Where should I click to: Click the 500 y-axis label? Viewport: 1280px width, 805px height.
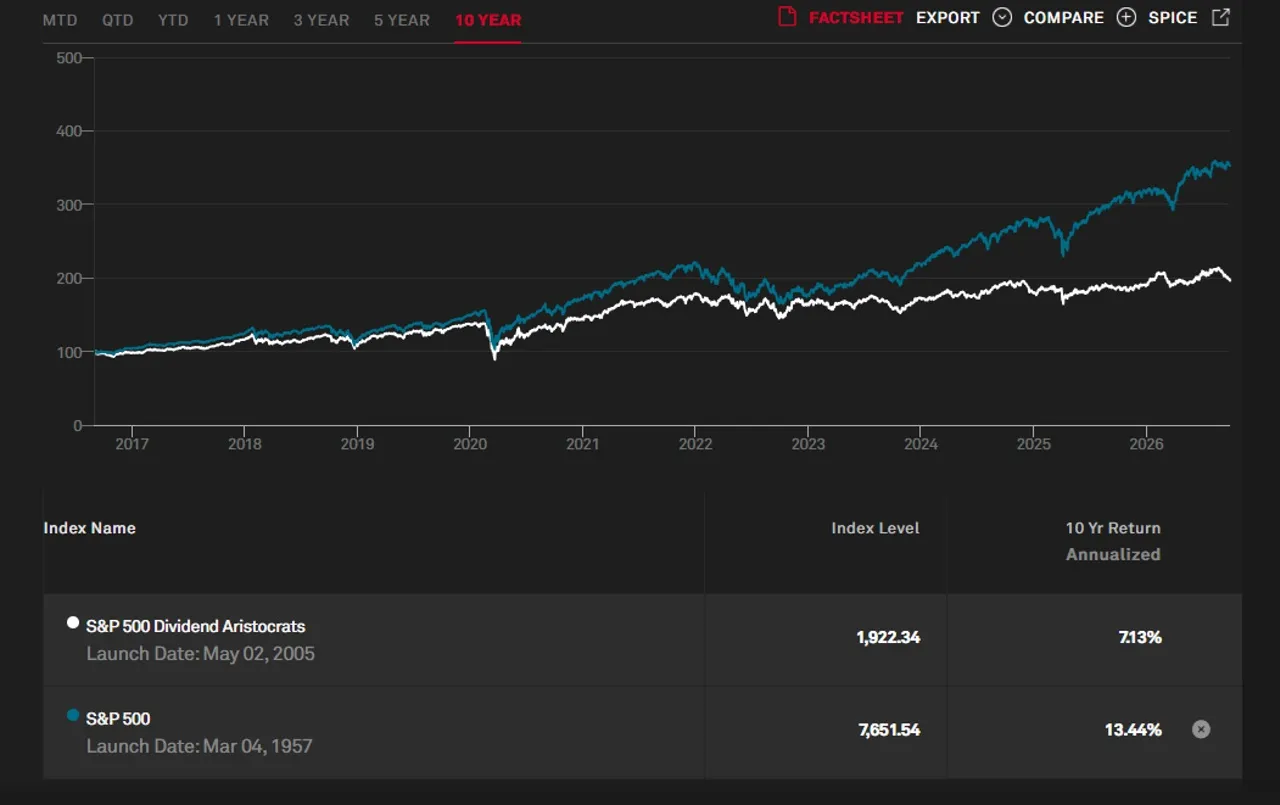pyautogui.click(x=69, y=58)
